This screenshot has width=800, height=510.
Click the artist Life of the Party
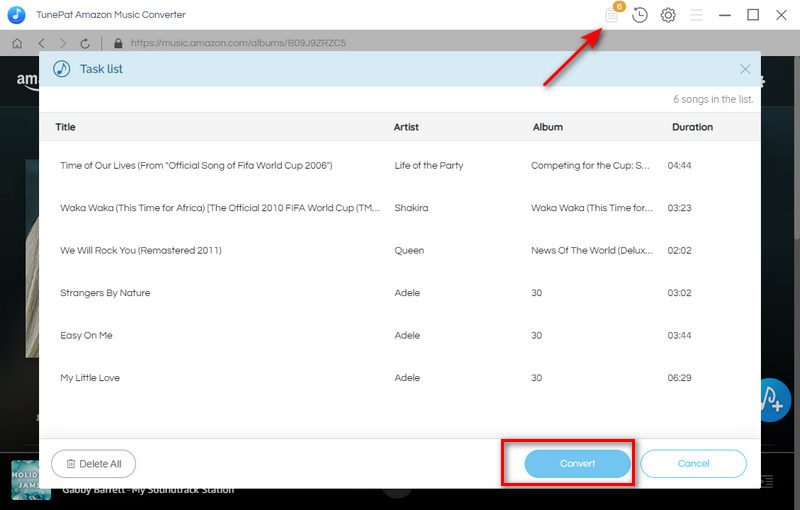click(429, 165)
